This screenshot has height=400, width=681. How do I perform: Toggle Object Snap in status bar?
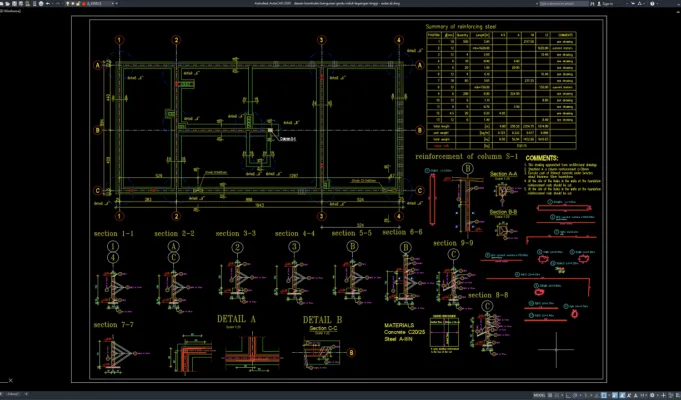(x=604, y=395)
